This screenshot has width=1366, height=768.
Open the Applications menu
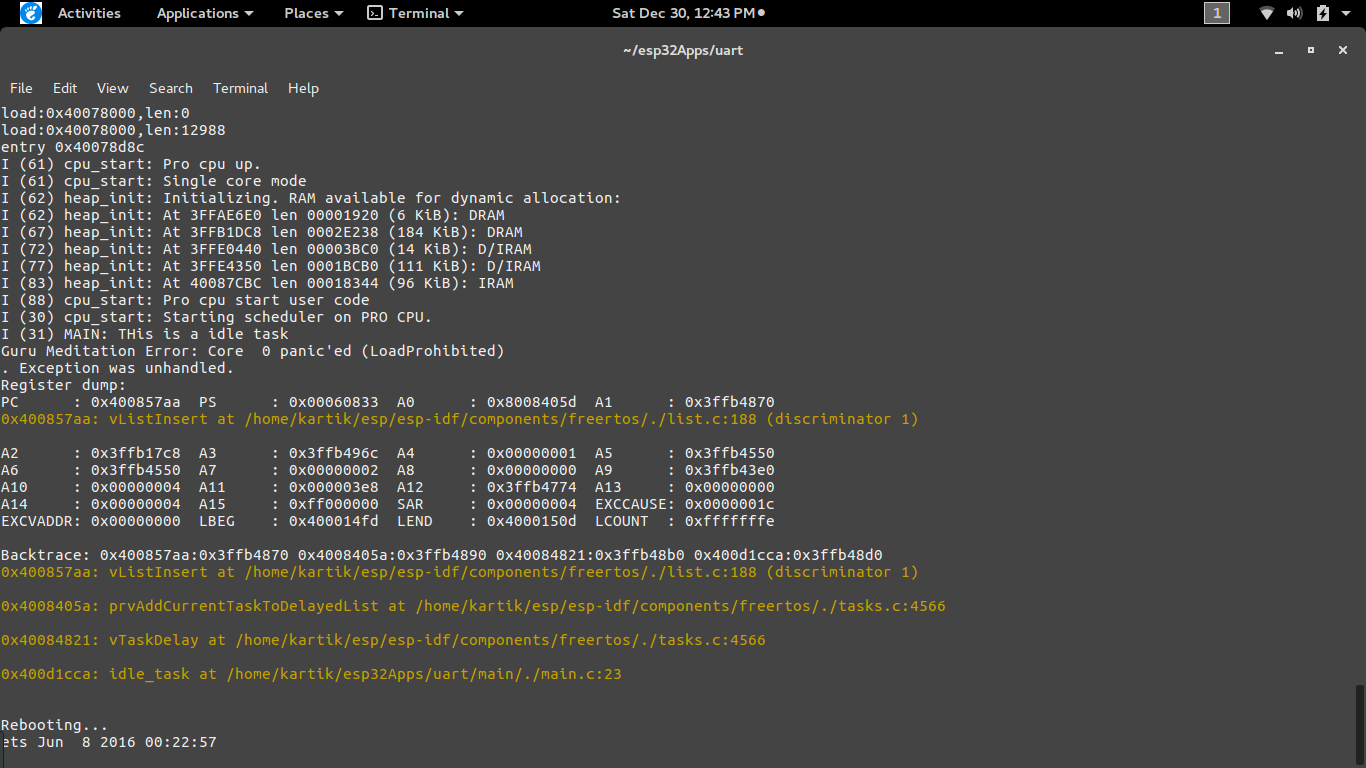[x=205, y=13]
